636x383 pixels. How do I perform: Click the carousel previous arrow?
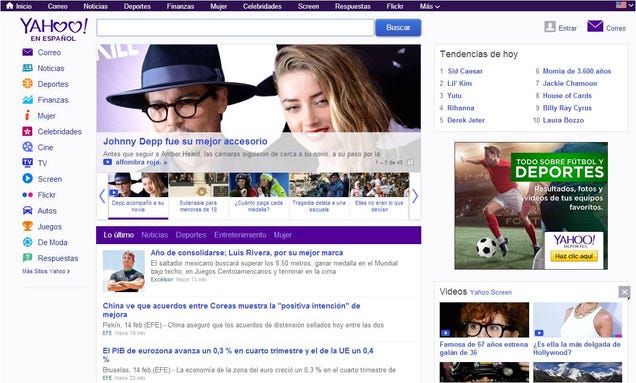(x=102, y=196)
